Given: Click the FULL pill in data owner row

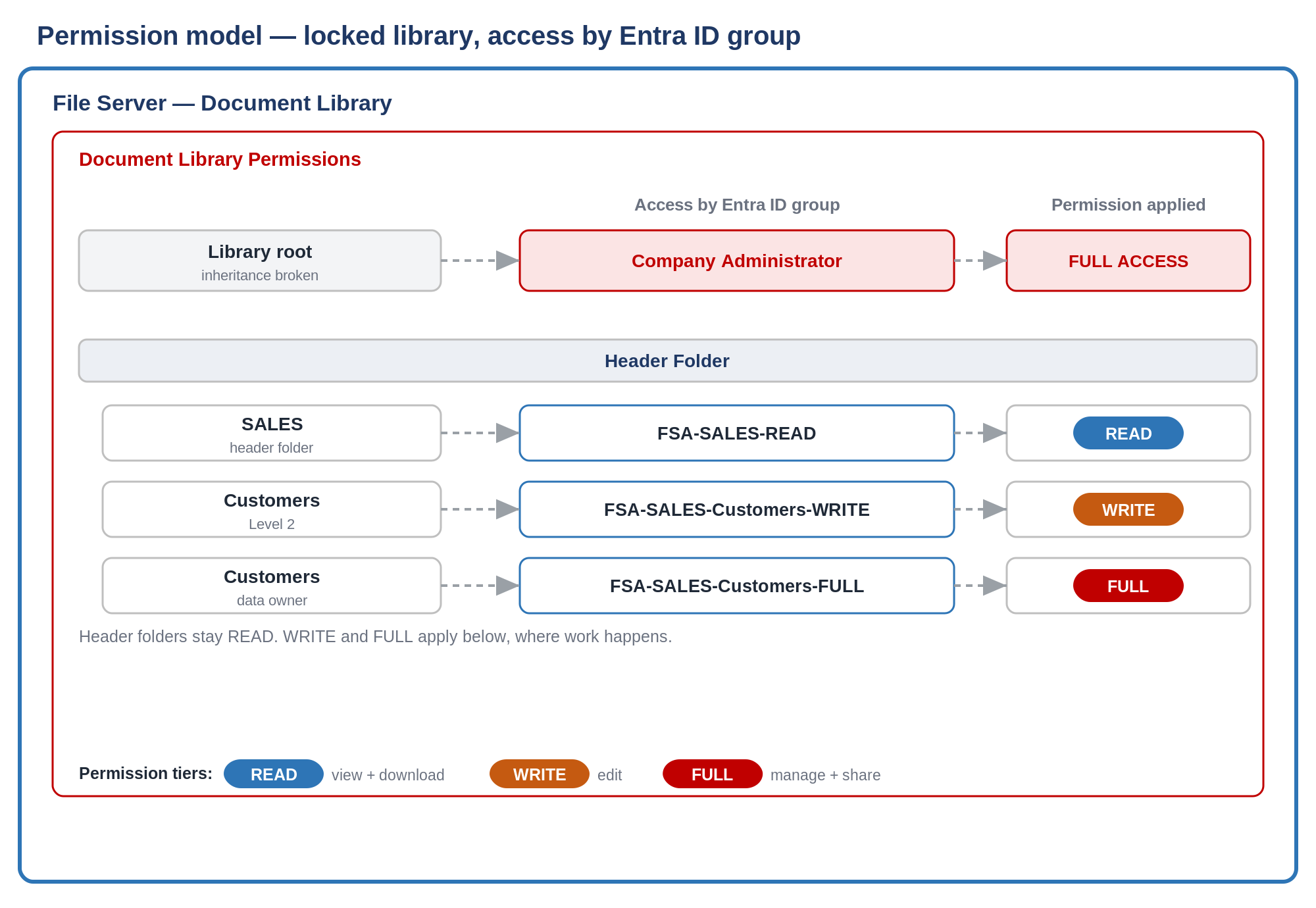Looking at the screenshot, I should 1128,586.
